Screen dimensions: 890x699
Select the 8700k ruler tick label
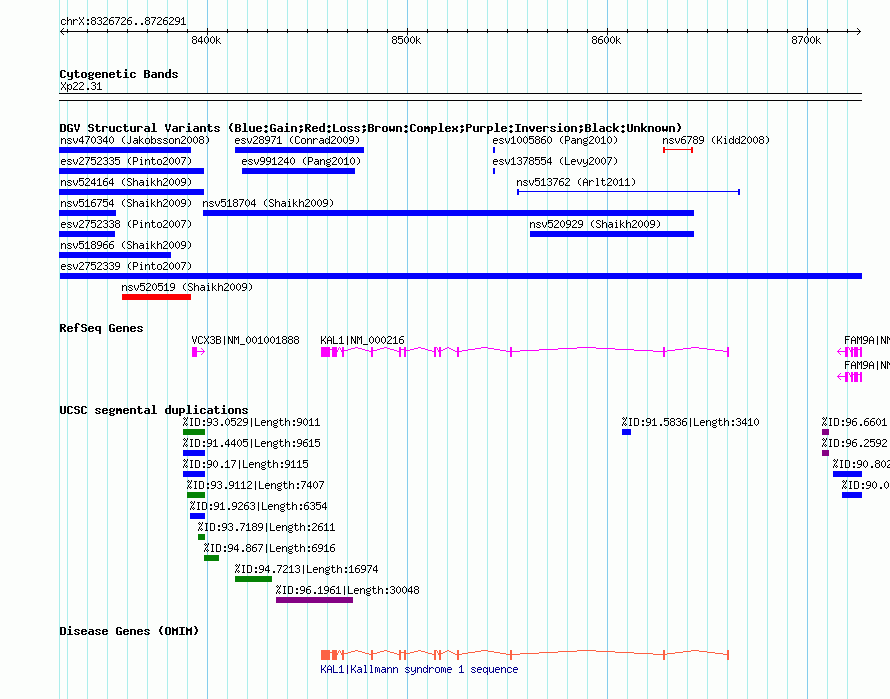tap(806, 40)
